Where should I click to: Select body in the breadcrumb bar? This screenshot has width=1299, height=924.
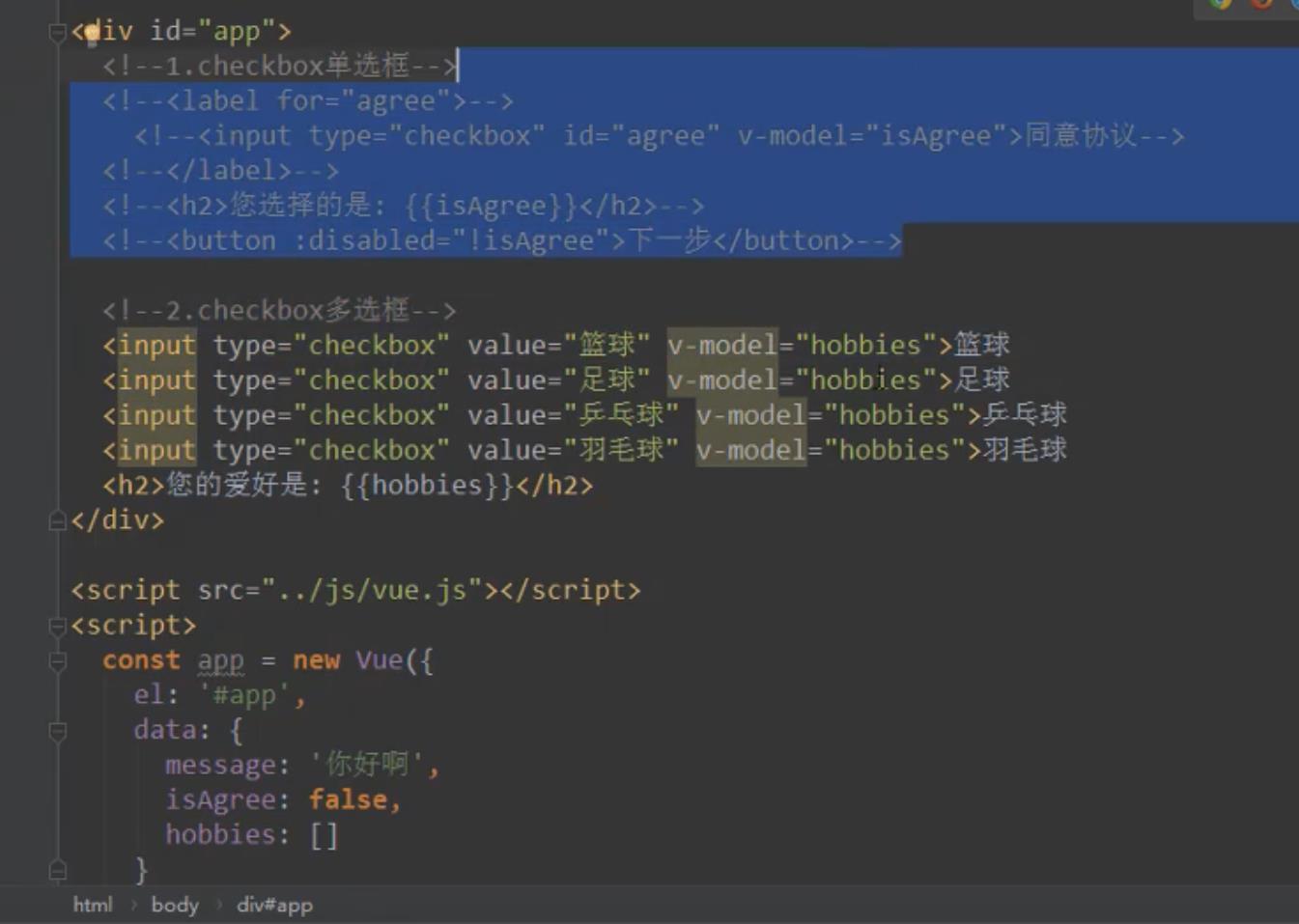[x=175, y=905]
